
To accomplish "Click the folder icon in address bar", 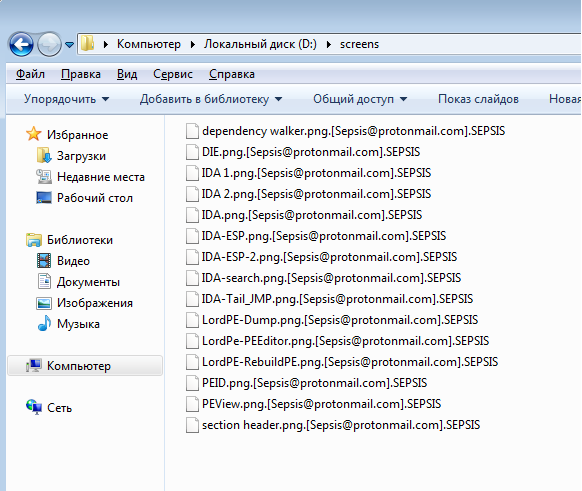I will (x=88, y=43).
